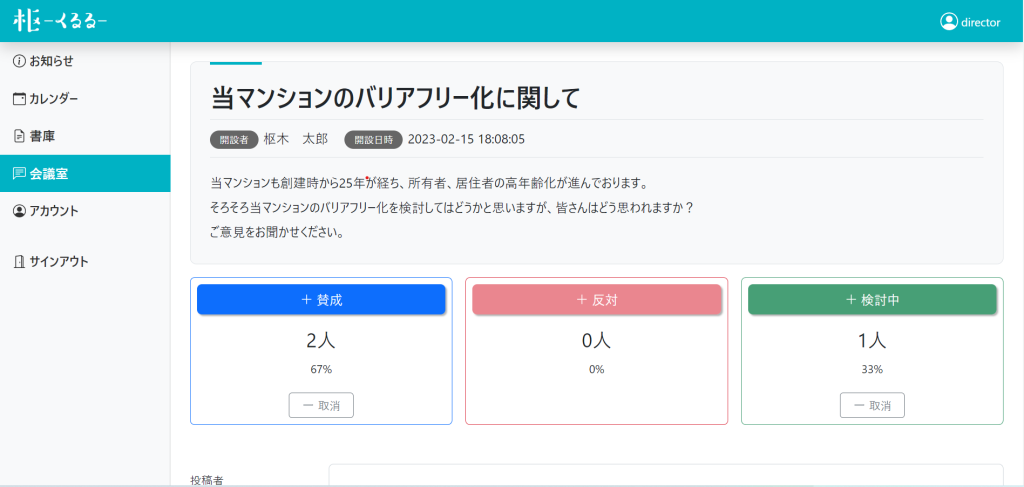Cancel the 検討中 vote with 取消
The image size is (1024, 487).
[872, 405]
